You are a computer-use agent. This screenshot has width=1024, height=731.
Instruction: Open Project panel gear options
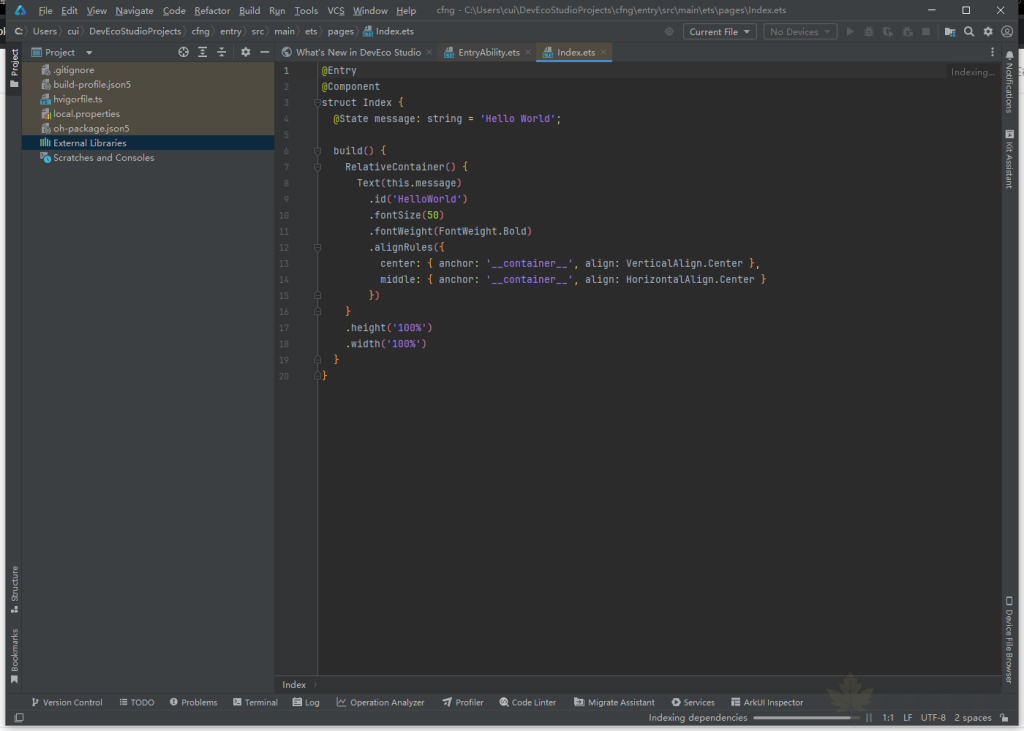click(x=245, y=52)
